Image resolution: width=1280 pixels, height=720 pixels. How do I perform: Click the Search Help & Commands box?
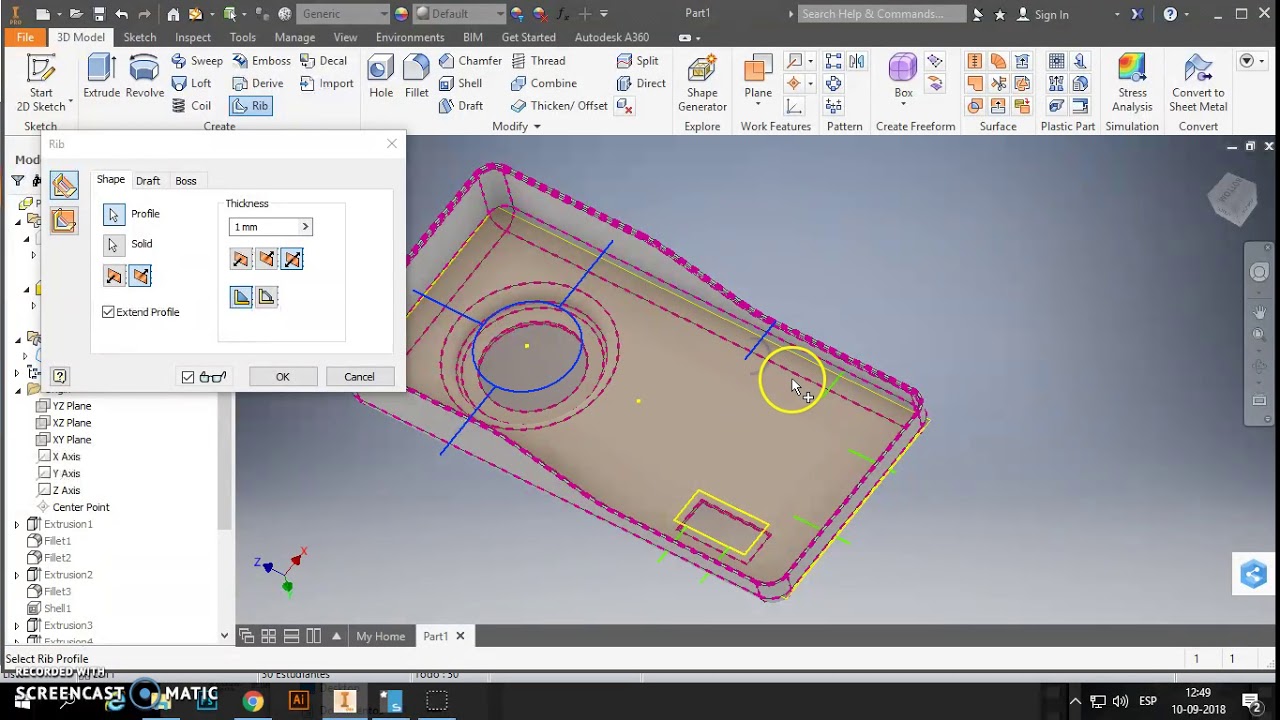(x=881, y=14)
